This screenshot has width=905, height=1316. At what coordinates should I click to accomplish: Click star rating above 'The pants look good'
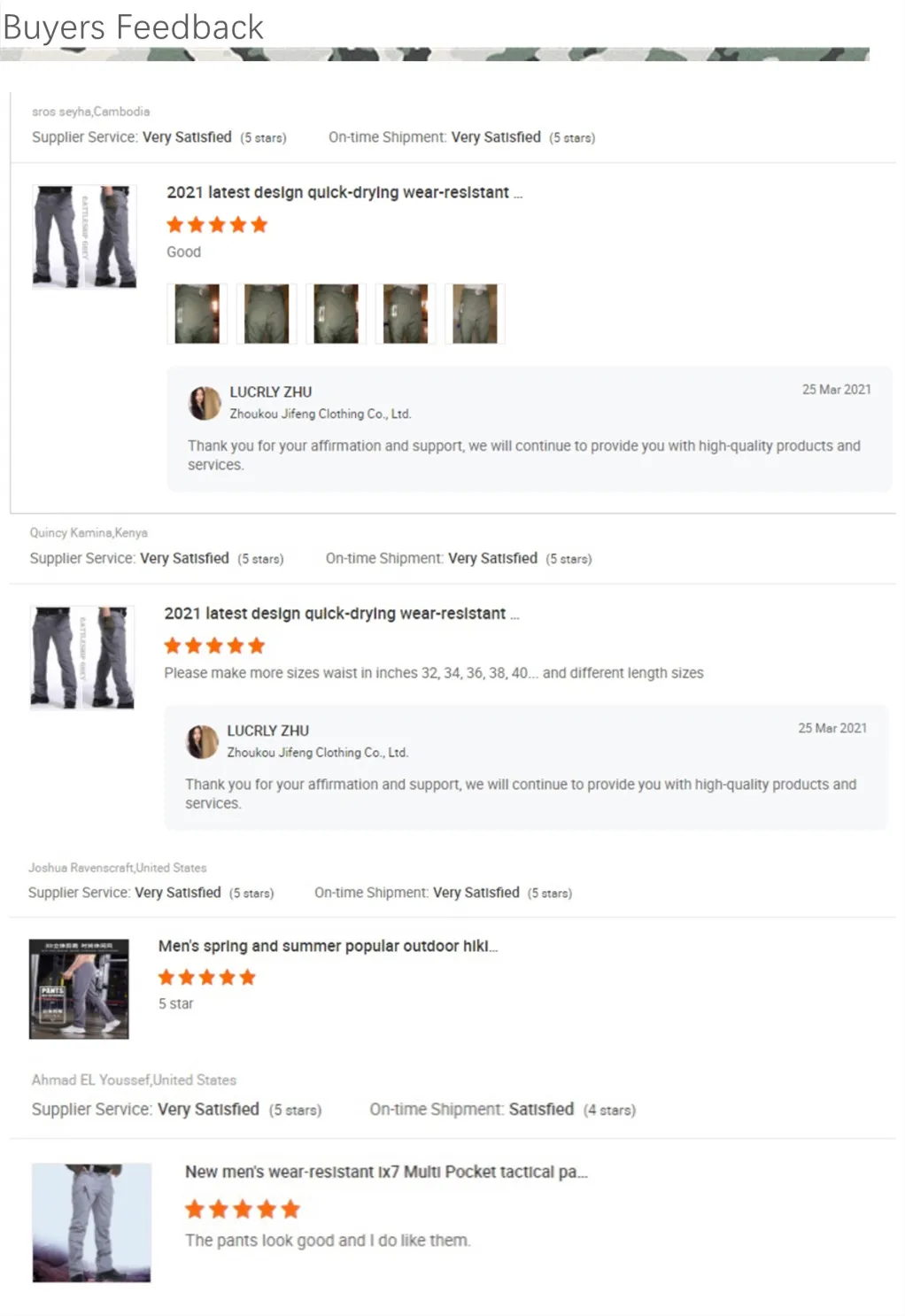243,1209
